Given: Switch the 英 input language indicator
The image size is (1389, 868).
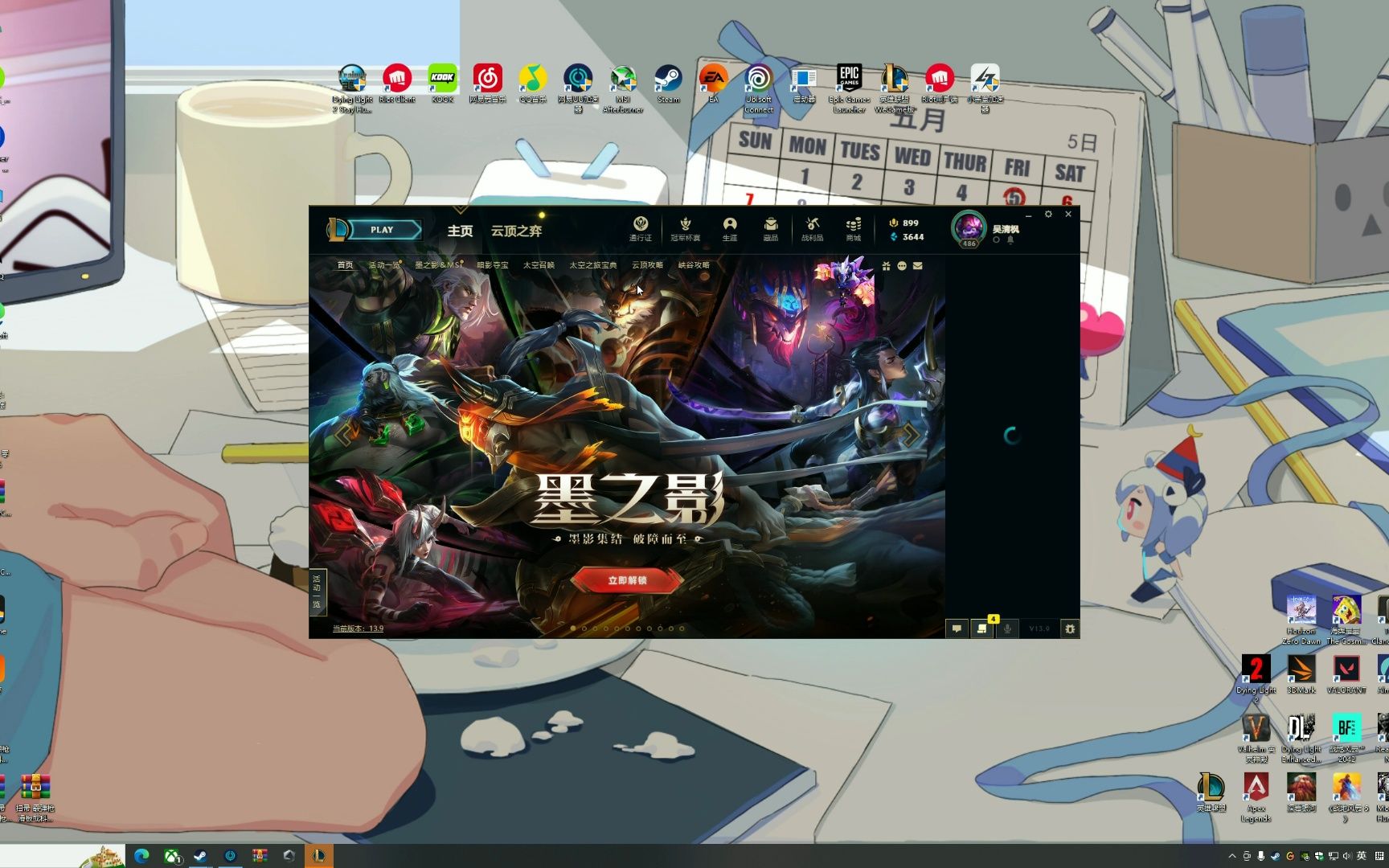Looking at the screenshot, I should tap(1362, 856).
